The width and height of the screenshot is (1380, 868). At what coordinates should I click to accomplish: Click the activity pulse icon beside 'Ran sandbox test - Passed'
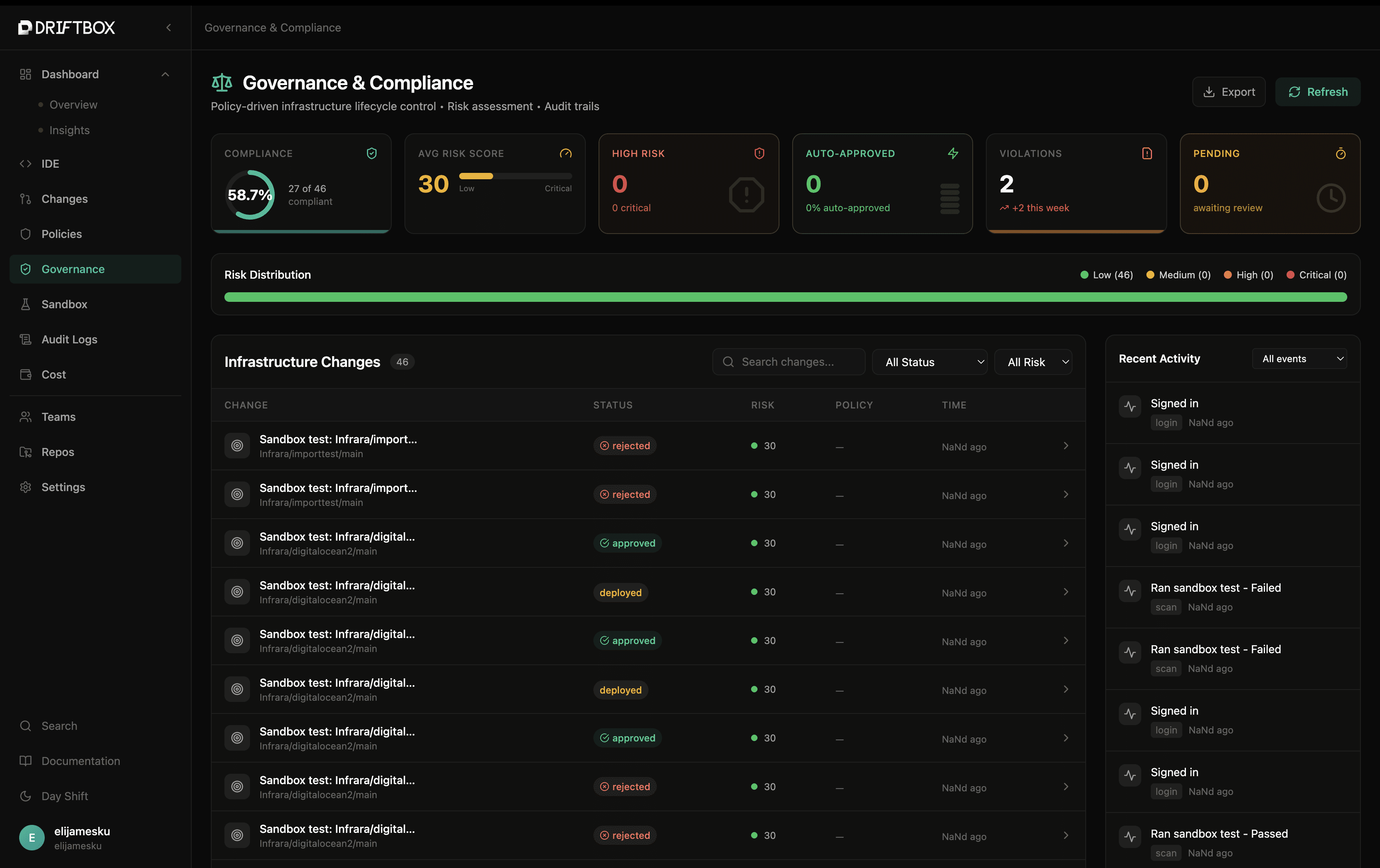1130,836
